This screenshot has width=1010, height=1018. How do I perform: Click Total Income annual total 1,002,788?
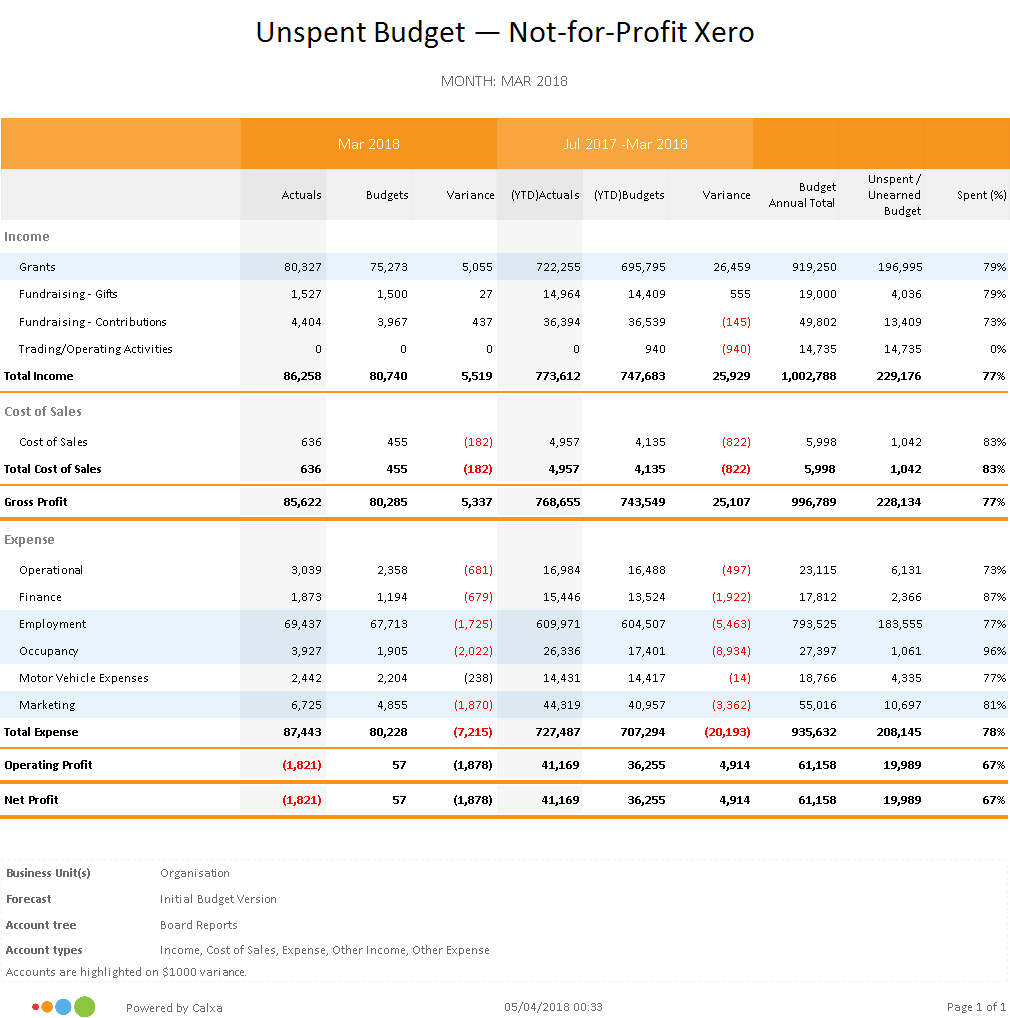tap(808, 376)
